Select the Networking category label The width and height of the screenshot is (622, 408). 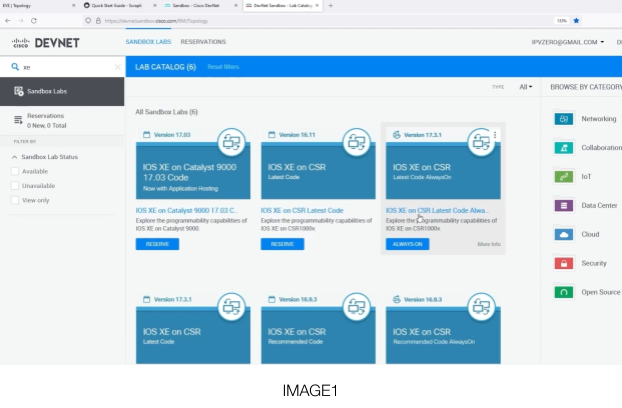(x=599, y=119)
